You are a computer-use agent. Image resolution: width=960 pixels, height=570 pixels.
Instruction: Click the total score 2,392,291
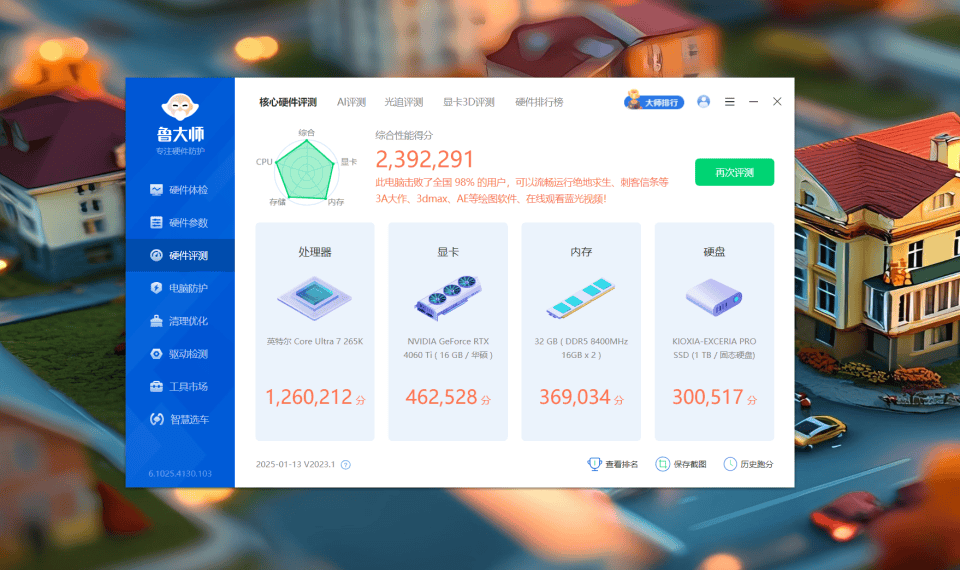[x=424, y=159]
